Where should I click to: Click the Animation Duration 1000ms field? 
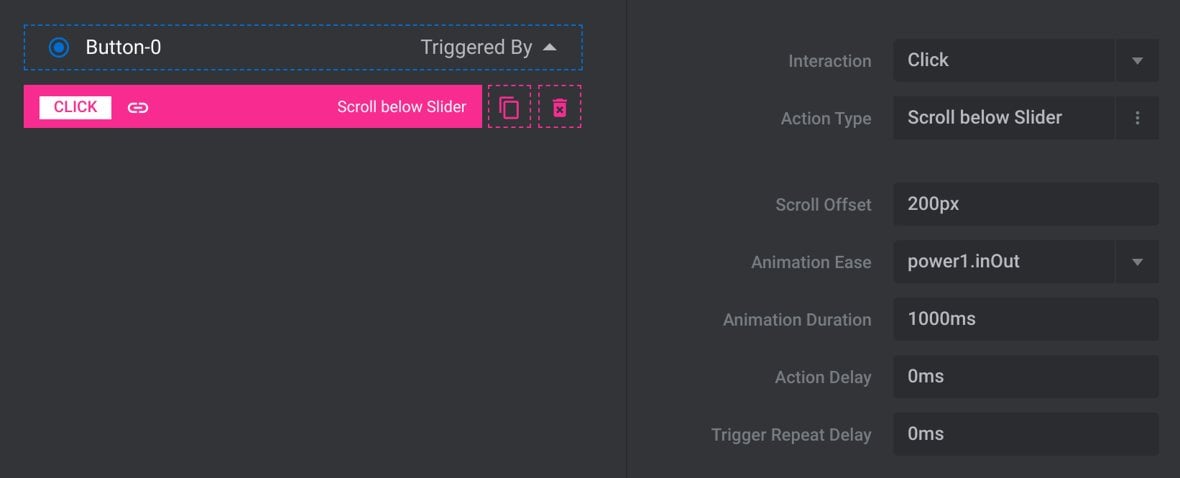point(1026,319)
